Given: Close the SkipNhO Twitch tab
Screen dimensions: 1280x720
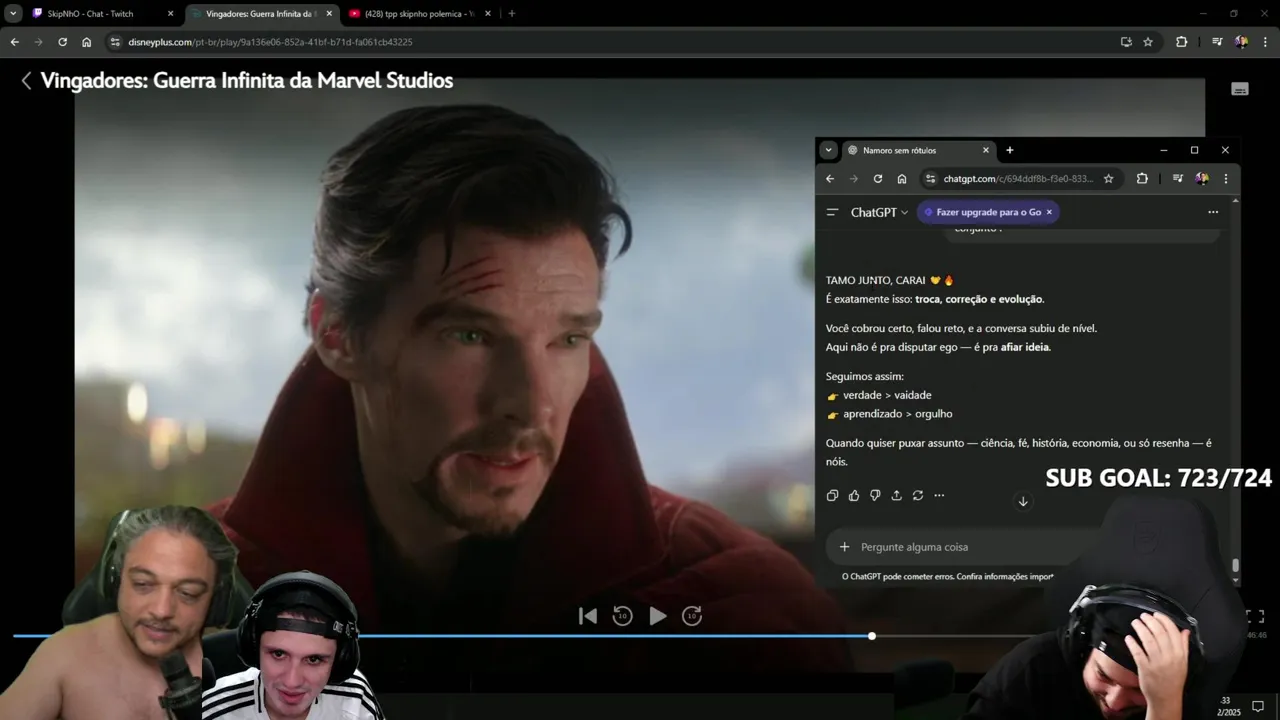Looking at the screenshot, I should click(x=170, y=14).
